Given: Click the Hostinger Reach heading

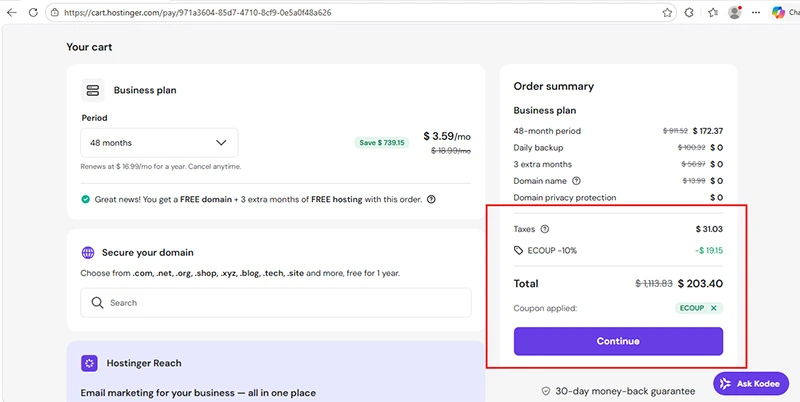Looking at the screenshot, I should (144, 363).
